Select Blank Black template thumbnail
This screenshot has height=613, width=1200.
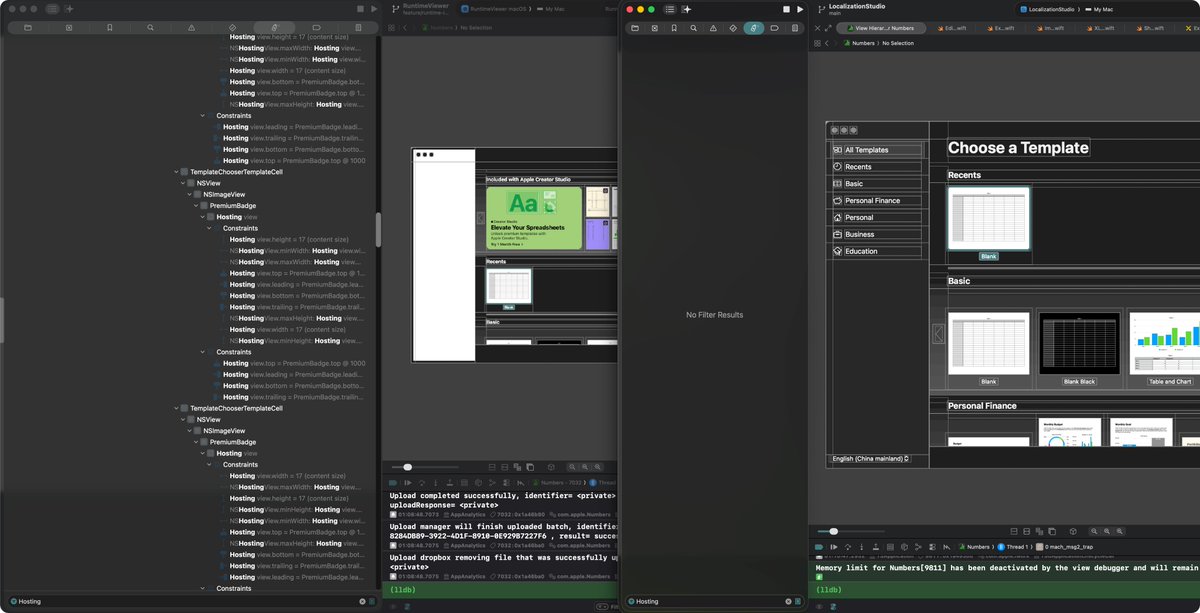click(x=1079, y=343)
